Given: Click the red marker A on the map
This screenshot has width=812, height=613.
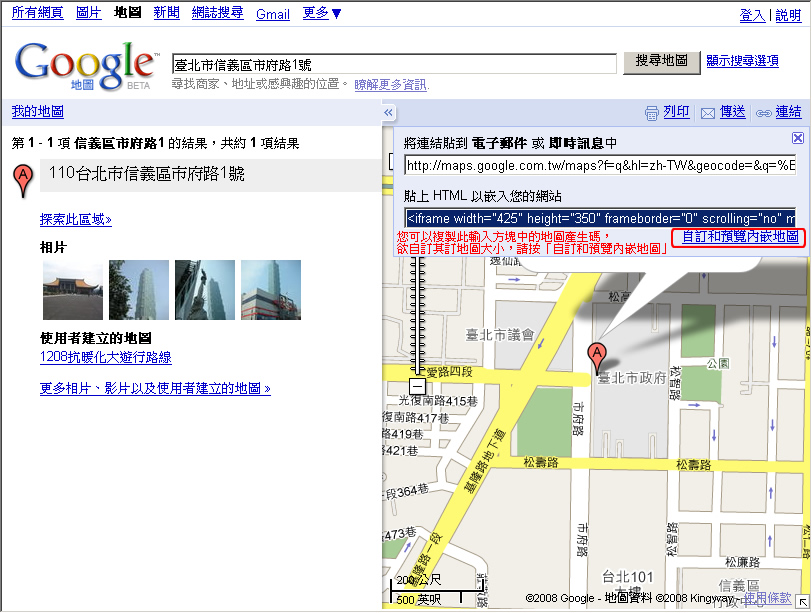Looking at the screenshot, I should pyautogui.click(x=597, y=357).
